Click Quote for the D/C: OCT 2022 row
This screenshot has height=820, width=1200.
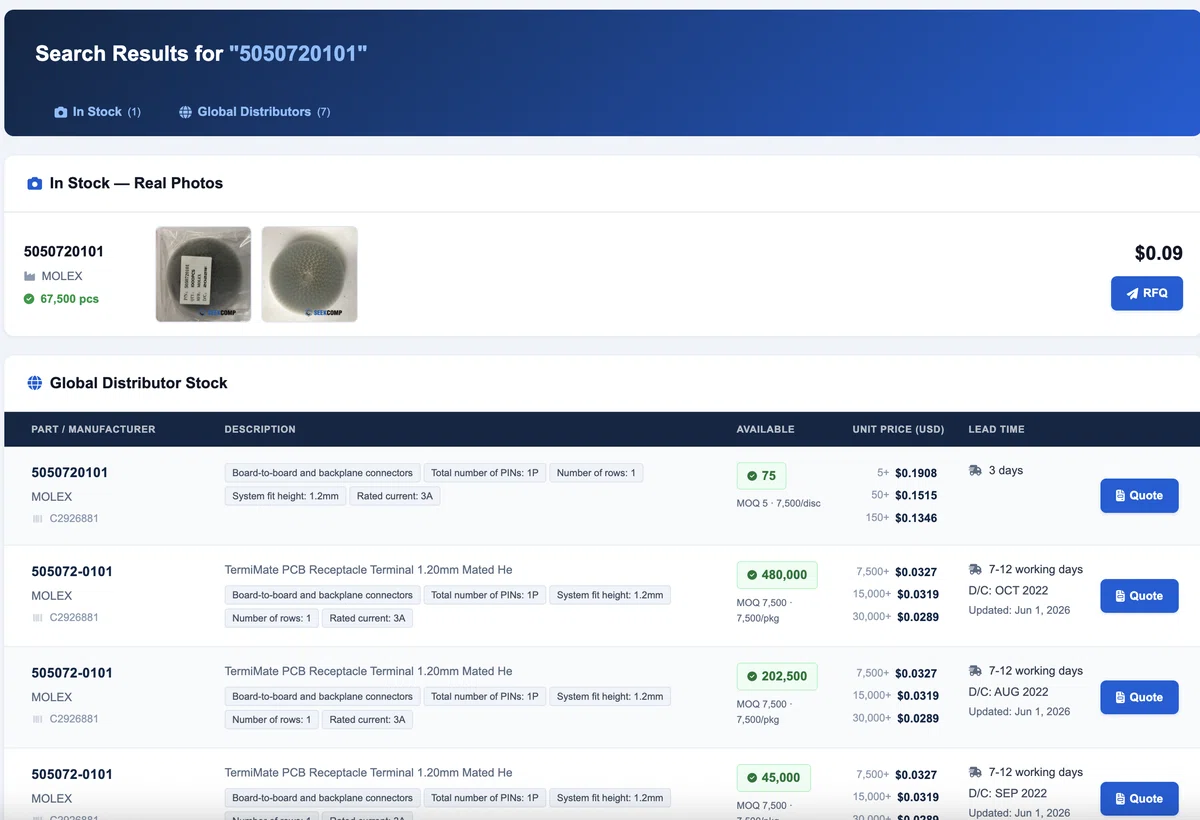tap(1139, 595)
